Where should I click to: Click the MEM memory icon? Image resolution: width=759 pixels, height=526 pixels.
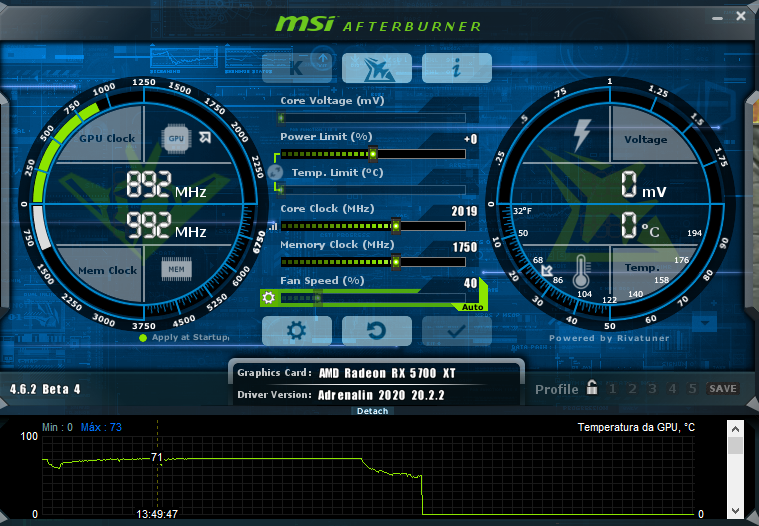pos(176,270)
